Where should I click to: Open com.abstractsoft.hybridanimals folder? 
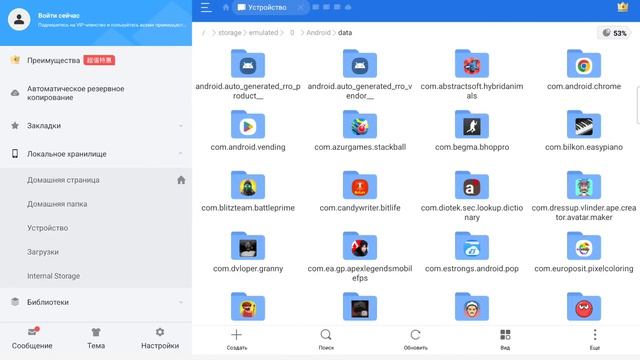click(472, 75)
